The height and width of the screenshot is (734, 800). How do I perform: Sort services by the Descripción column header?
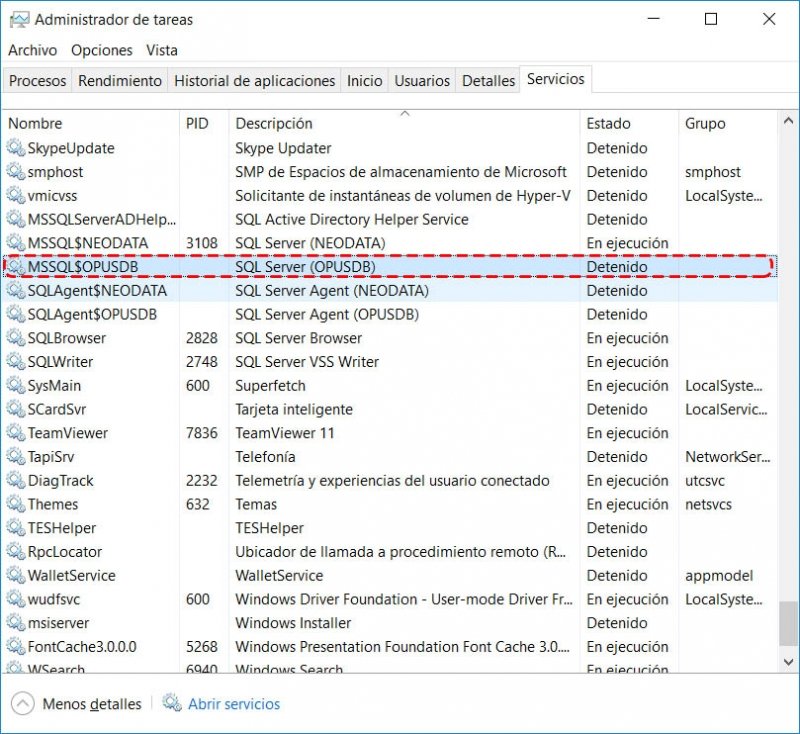(273, 124)
